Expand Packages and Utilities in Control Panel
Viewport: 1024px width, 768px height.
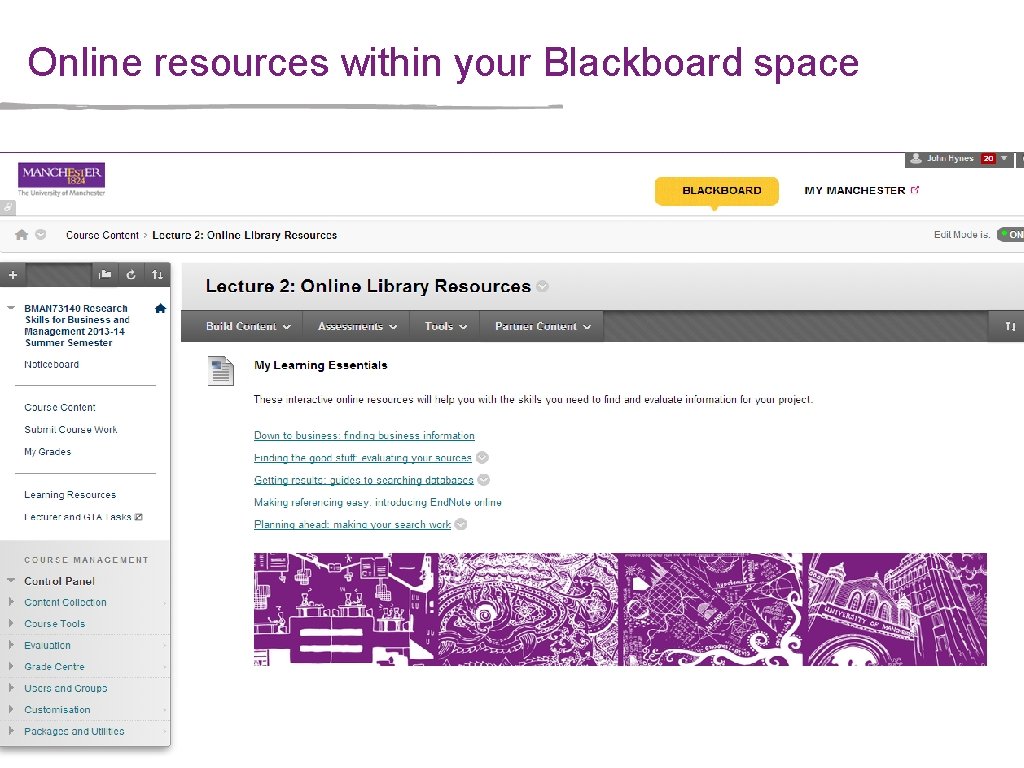(x=11, y=731)
